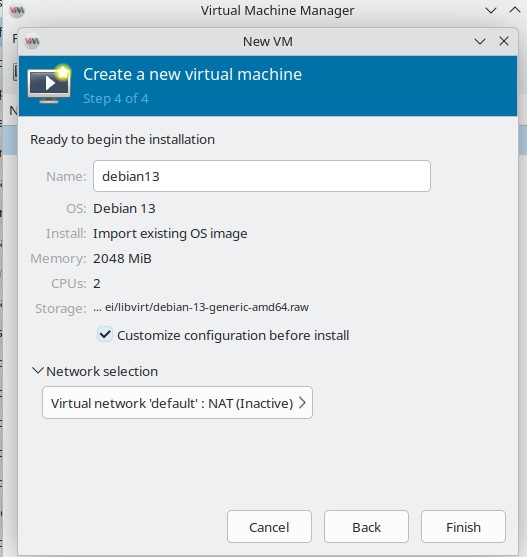Focus the Name field containing debian13
This screenshot has height=557, width=527.
(262, 176)
